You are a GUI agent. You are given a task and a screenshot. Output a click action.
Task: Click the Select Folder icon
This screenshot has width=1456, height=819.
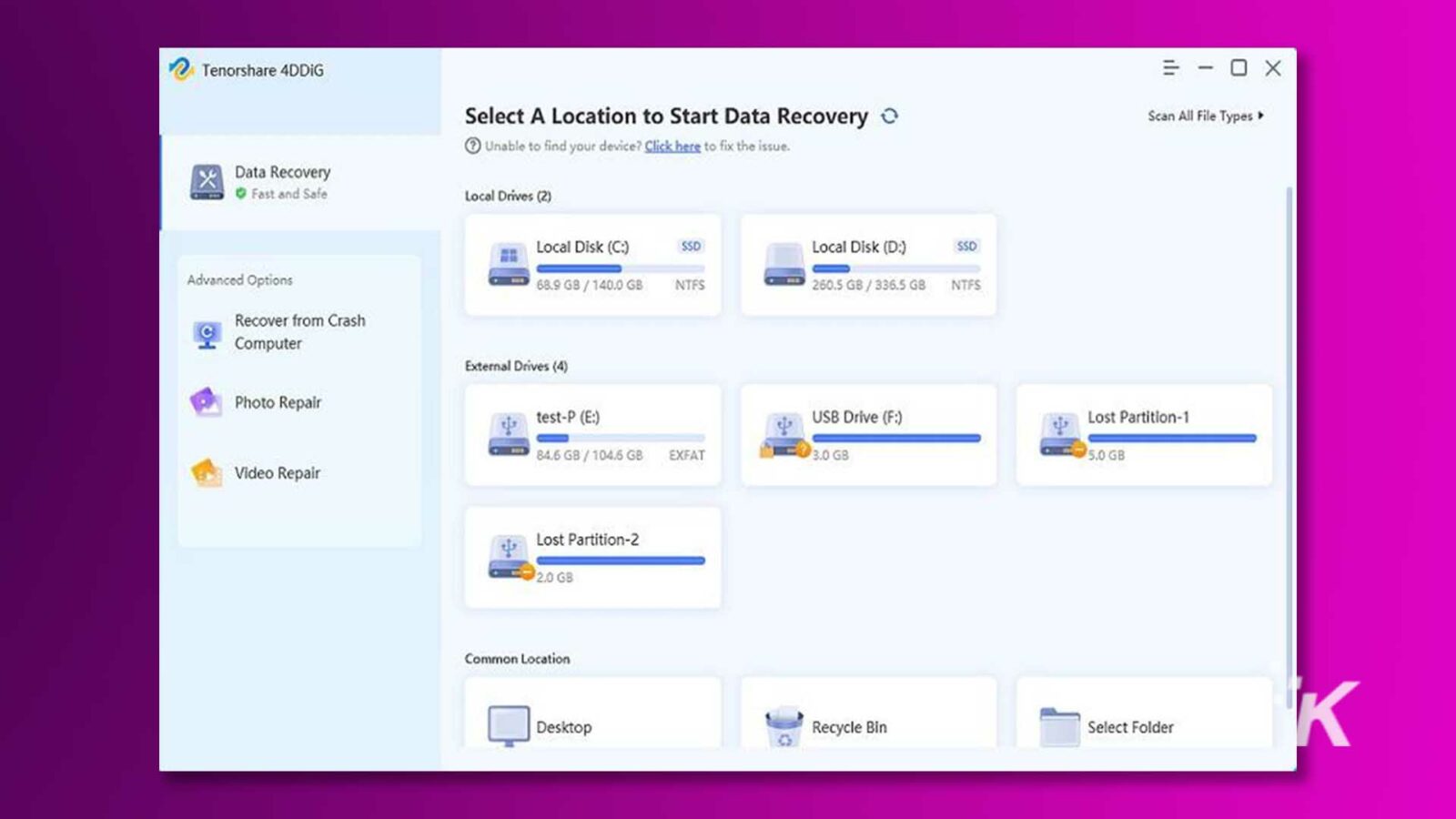(1059, 726)
